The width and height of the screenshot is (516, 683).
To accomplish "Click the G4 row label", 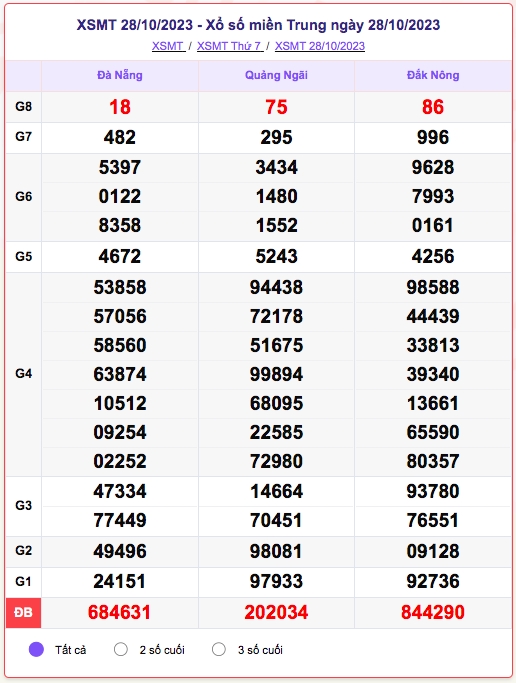I will 24,374.
